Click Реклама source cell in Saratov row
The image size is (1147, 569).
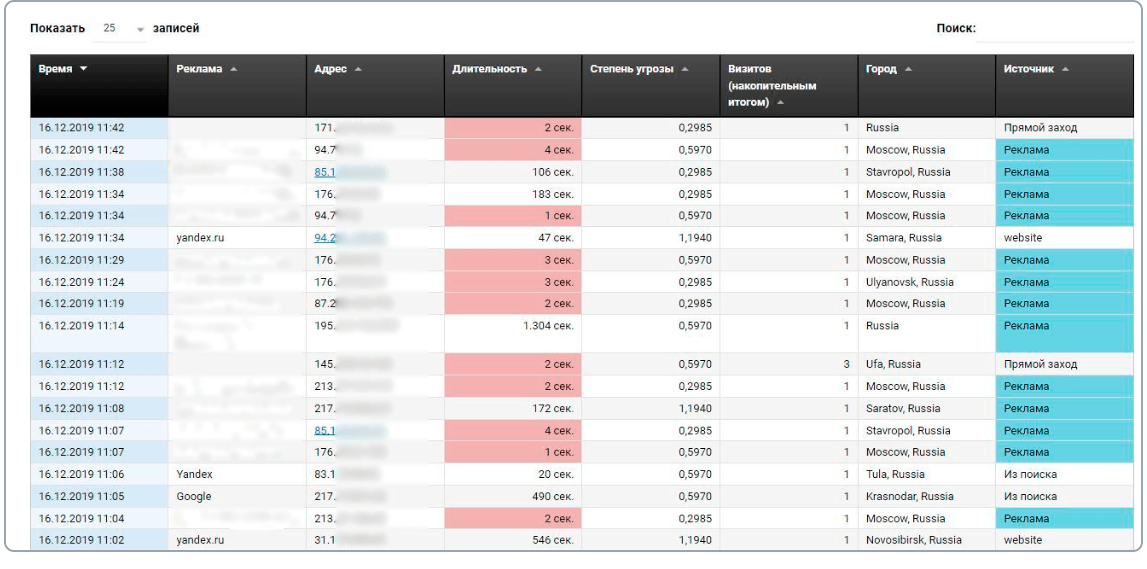(x=1065, y=409)
